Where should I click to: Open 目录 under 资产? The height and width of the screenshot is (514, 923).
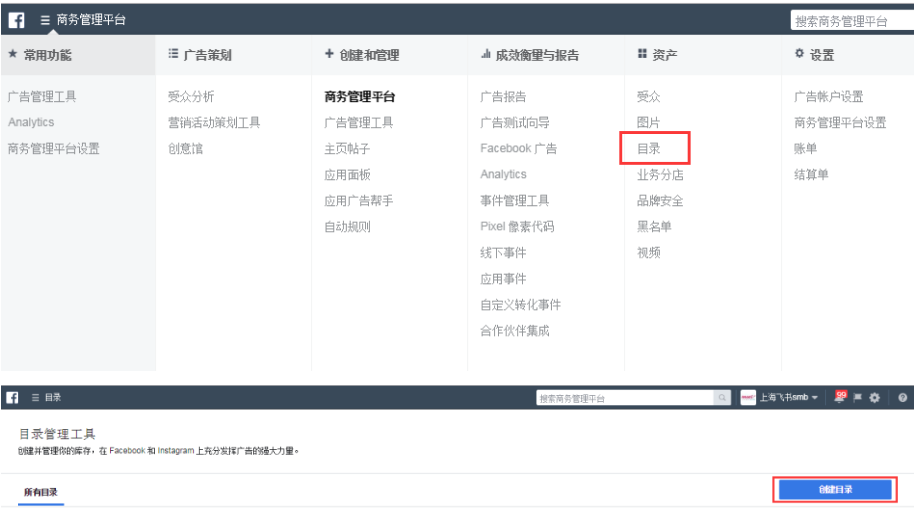point(649,148)
